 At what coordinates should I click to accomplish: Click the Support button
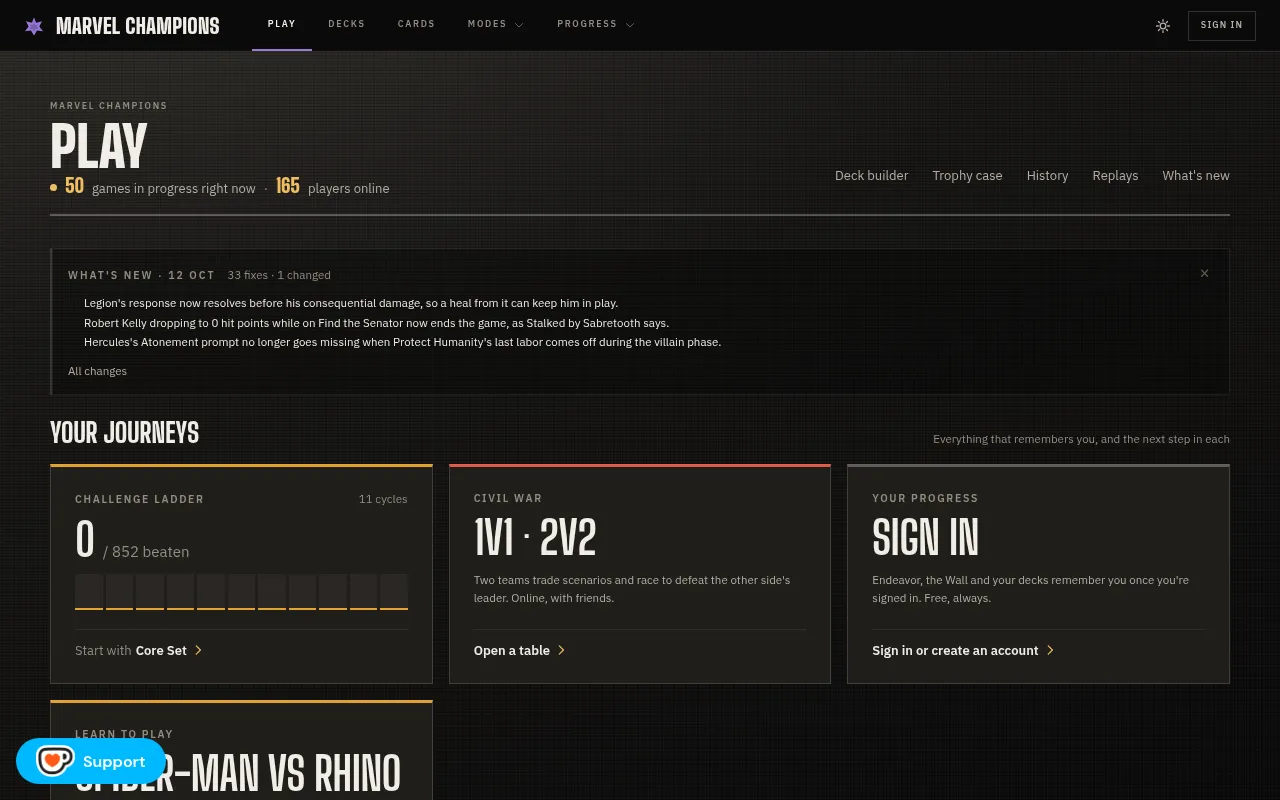90,761
